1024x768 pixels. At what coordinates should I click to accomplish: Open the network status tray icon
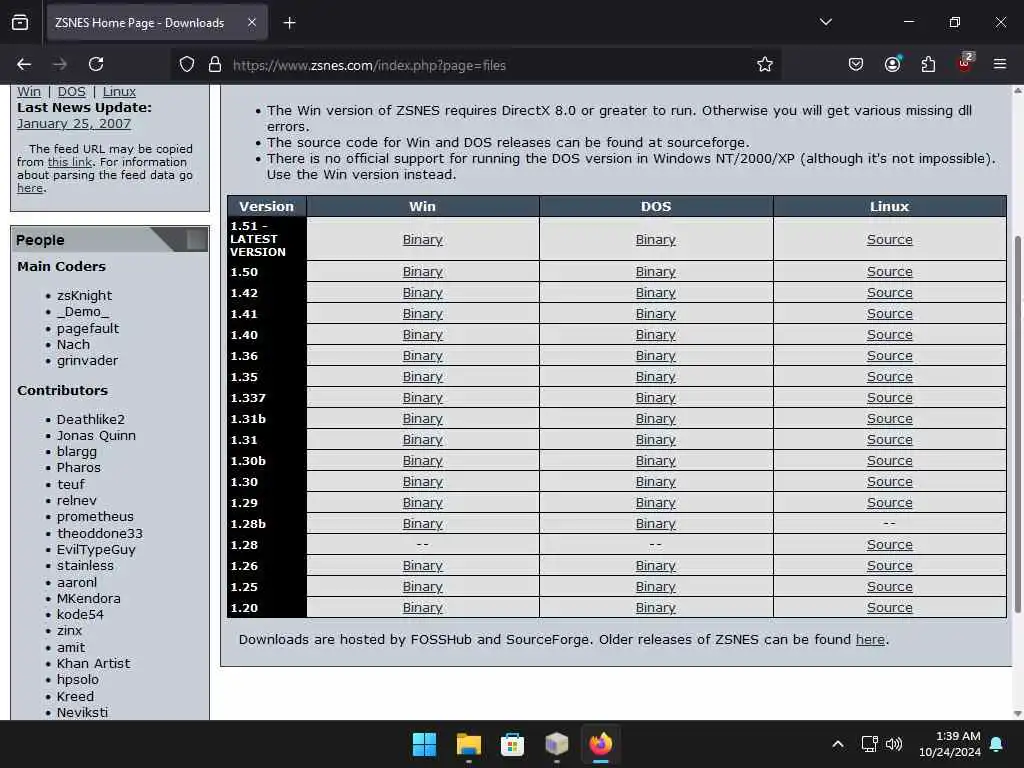coord(869,744)
